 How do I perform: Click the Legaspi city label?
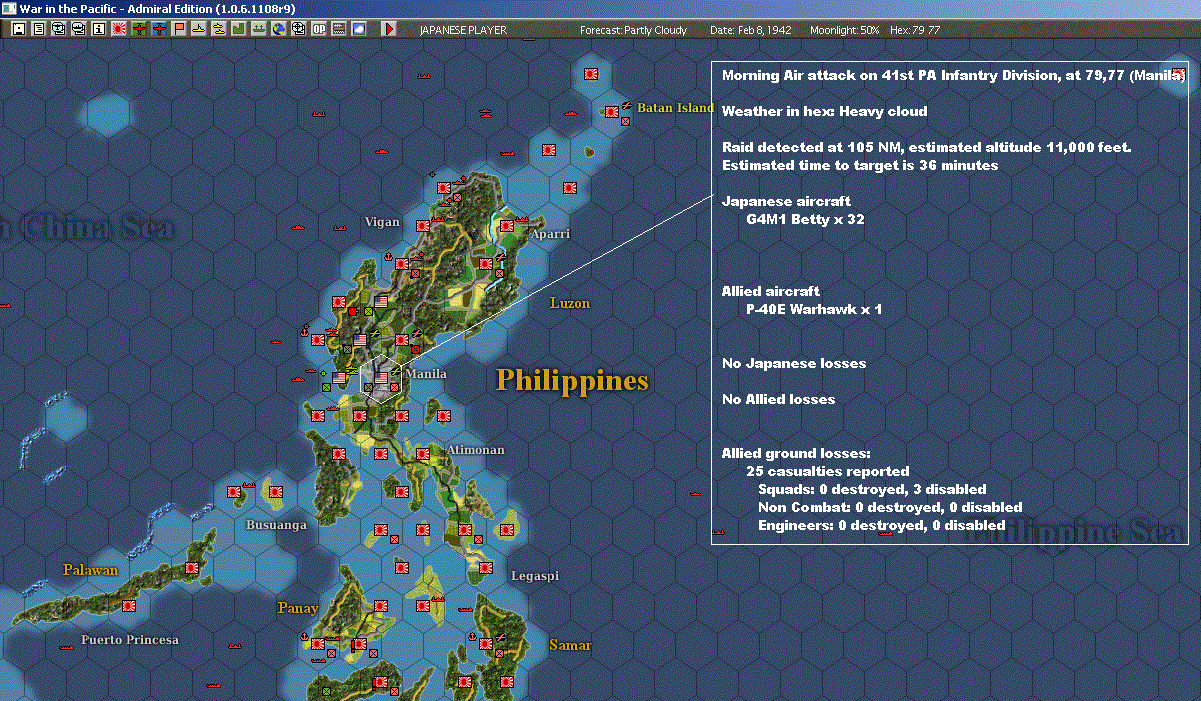535,576
